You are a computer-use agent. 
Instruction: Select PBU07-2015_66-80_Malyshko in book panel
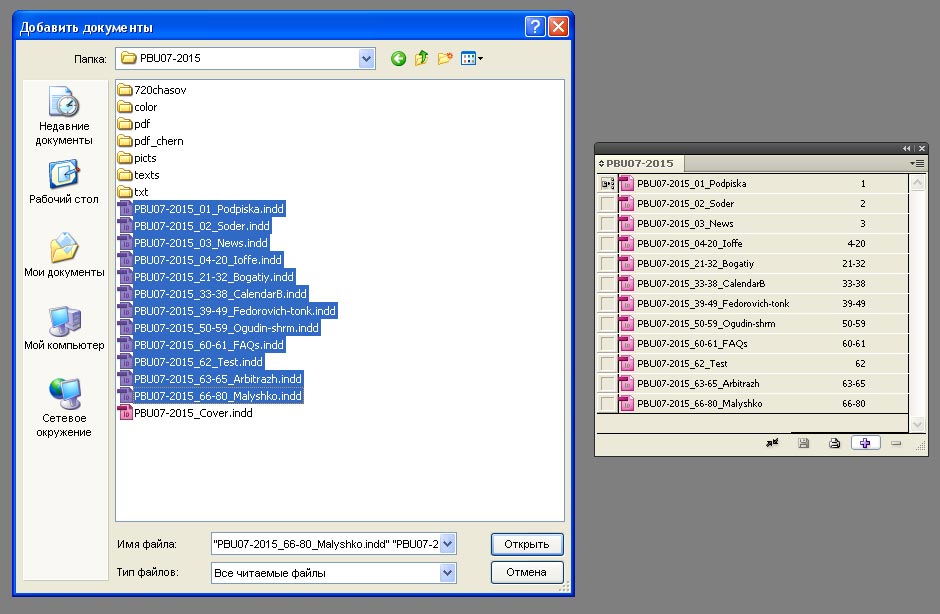753,404
